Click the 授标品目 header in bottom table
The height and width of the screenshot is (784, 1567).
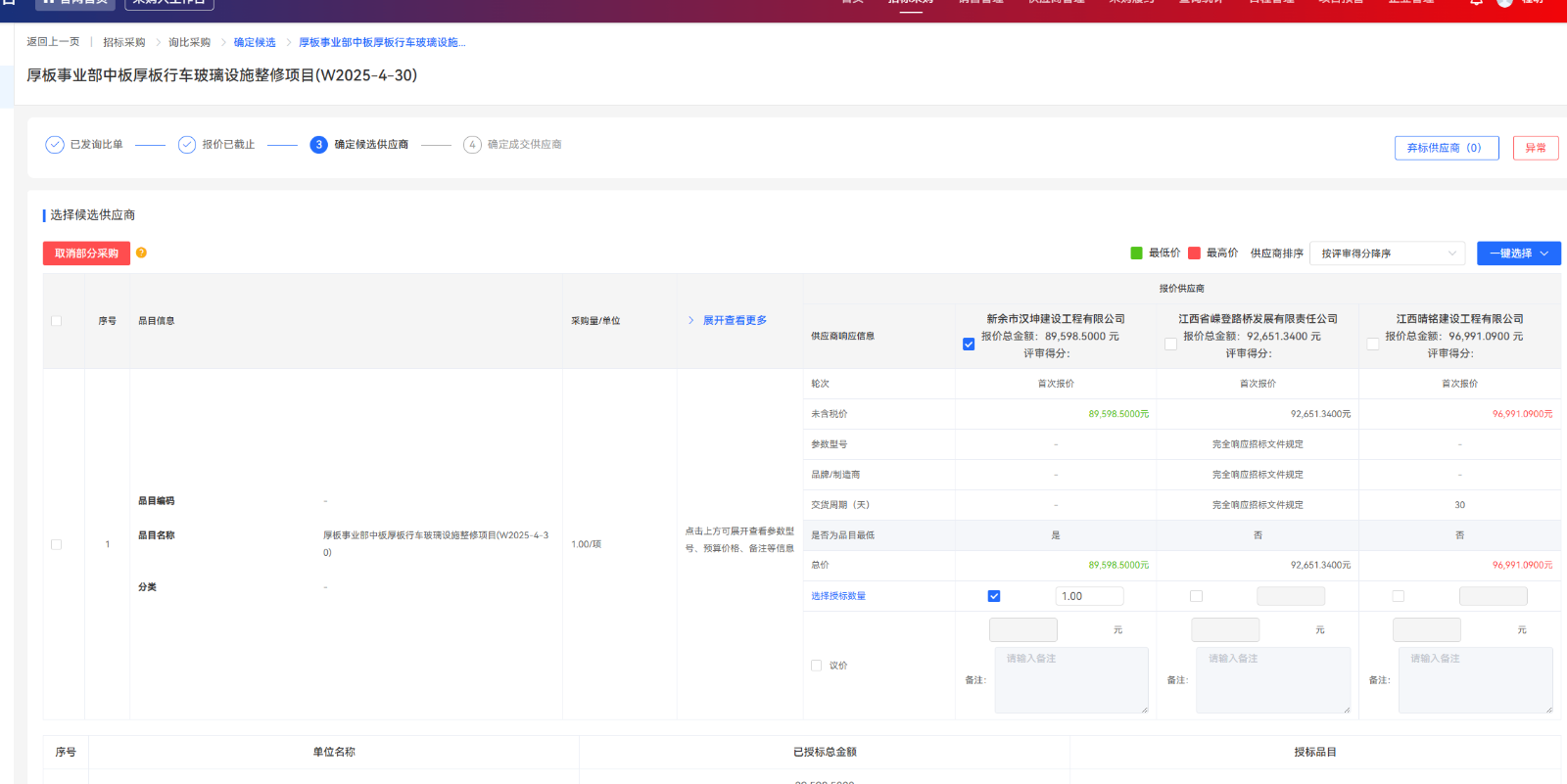(1315, 752)
